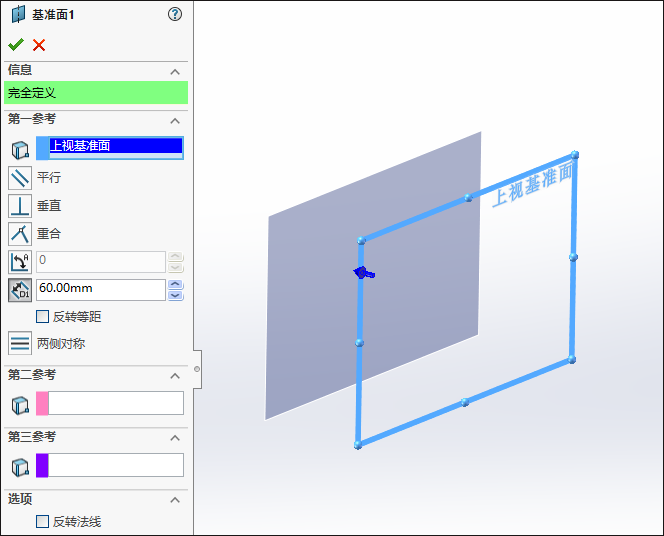Click the 完全定义 status message
This screenshot has height=536, width=664.
pyautogui.click(x=96, y=93)
